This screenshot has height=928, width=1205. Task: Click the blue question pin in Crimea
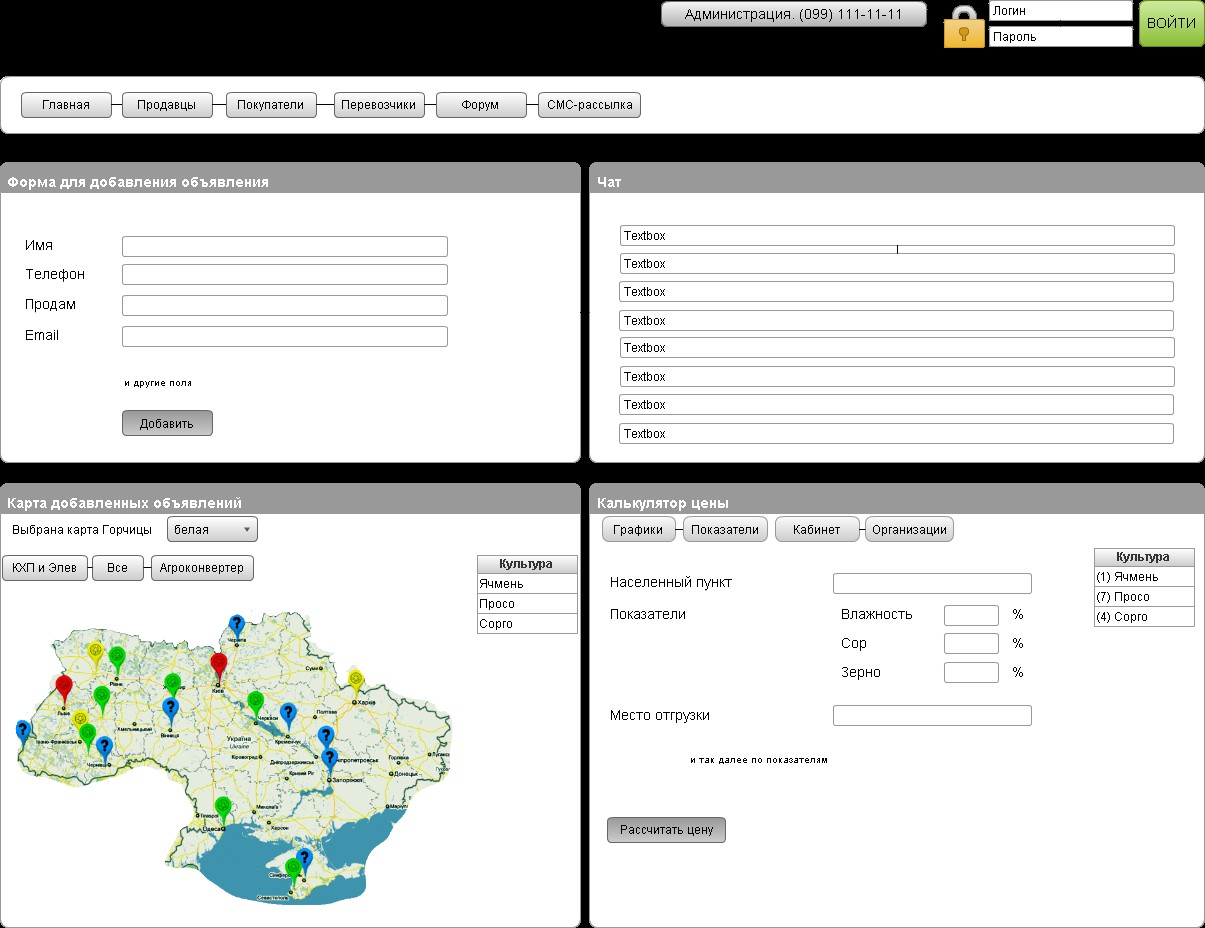pyautogui.click(x=305, y=860)
